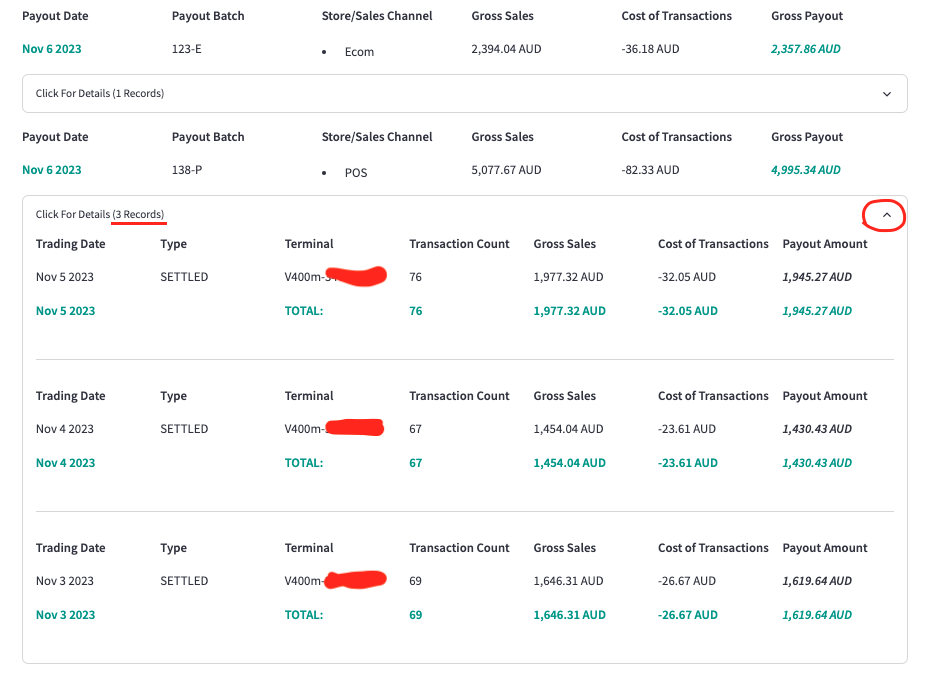
Task: Click the 2,357.86 AUD gross payout amount
Action: [x=806, y=48]
